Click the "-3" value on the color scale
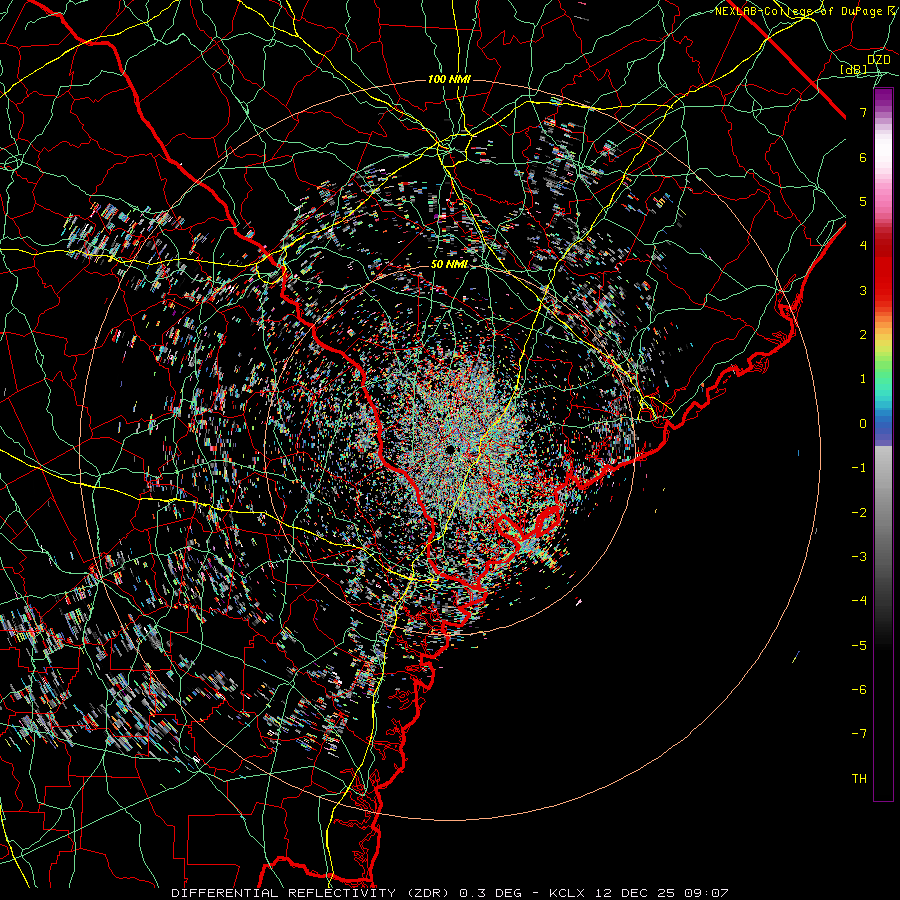 coord(859,557)
